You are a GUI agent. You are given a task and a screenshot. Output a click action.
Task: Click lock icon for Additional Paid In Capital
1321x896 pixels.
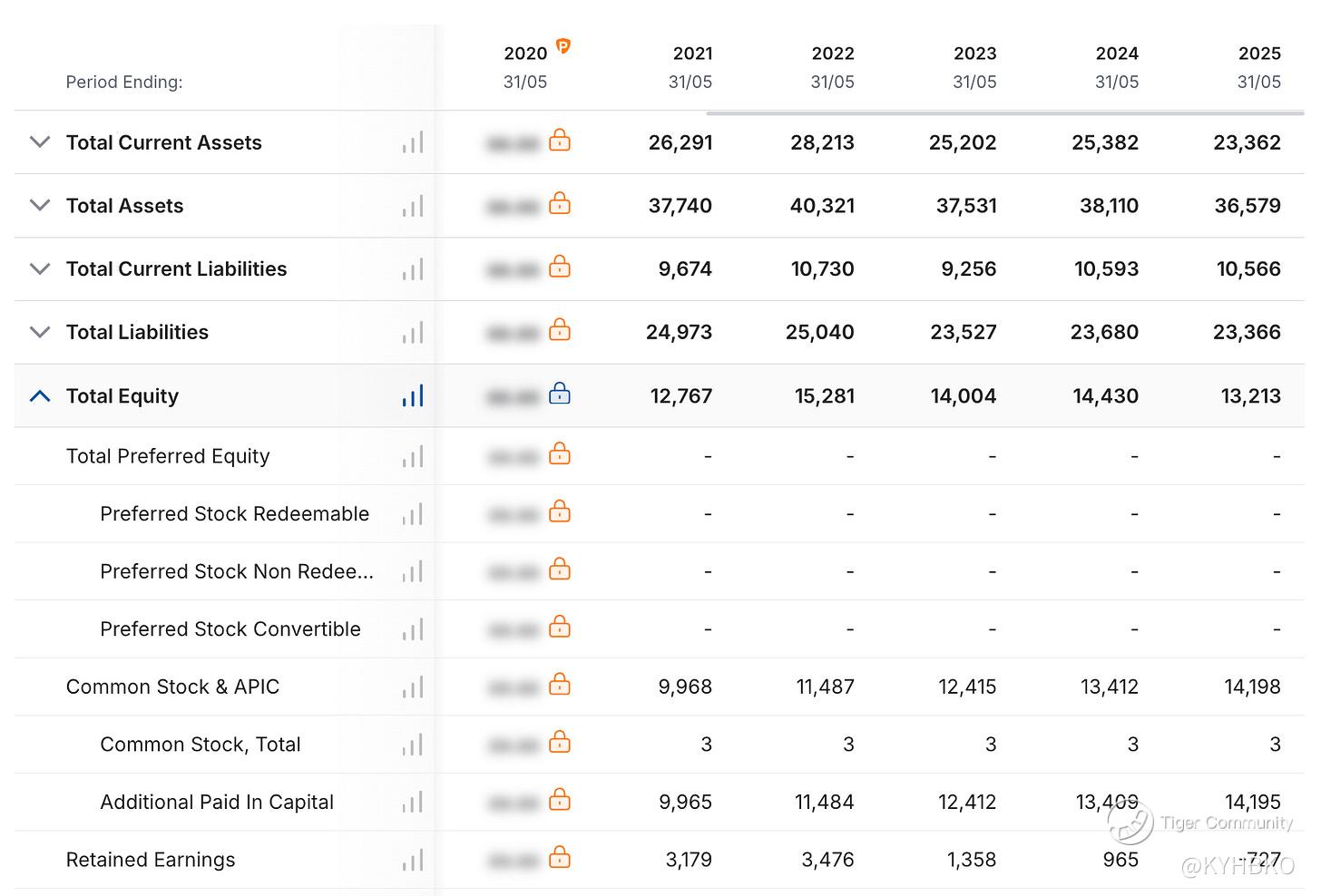click(560, 800)
